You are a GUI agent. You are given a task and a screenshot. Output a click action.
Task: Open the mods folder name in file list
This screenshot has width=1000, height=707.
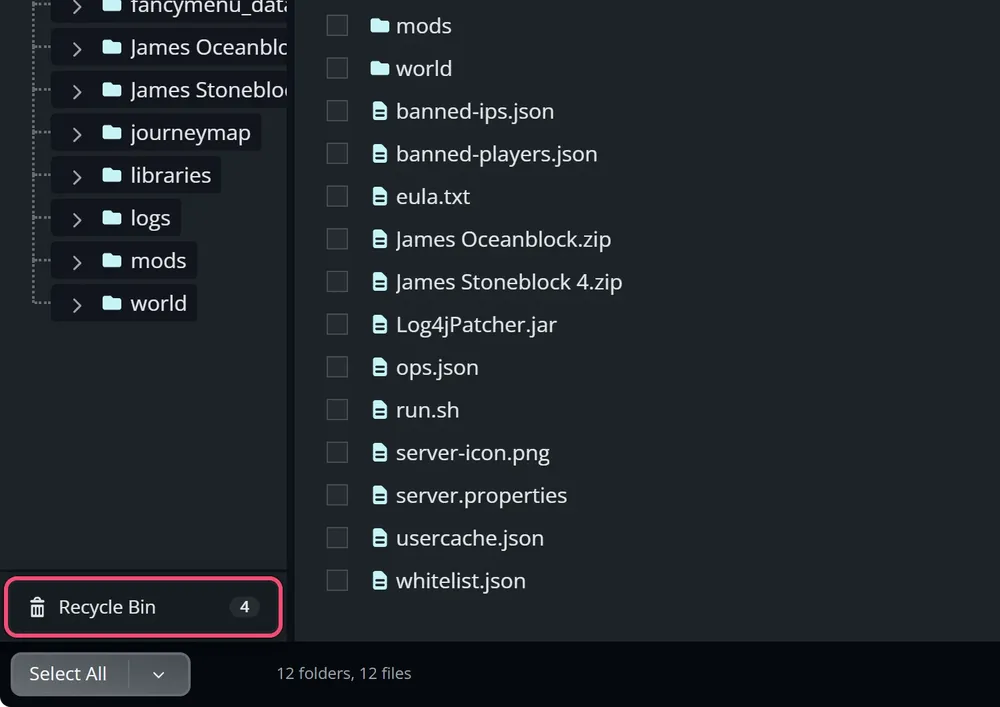[423, 26]
